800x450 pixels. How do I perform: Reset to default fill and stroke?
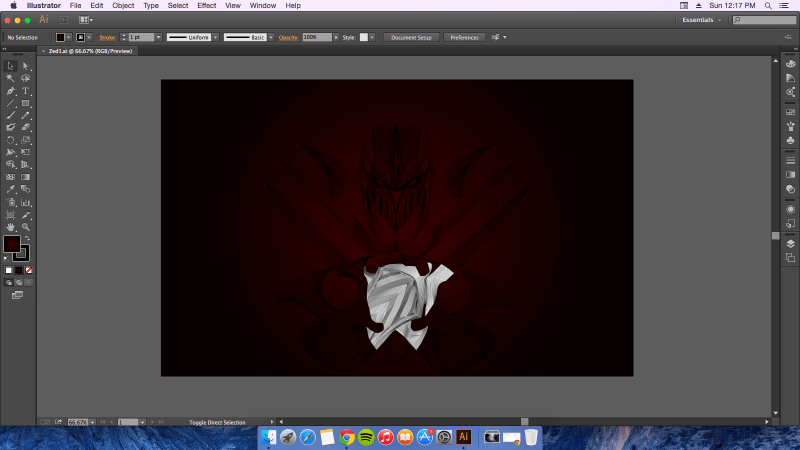(6, 259)
